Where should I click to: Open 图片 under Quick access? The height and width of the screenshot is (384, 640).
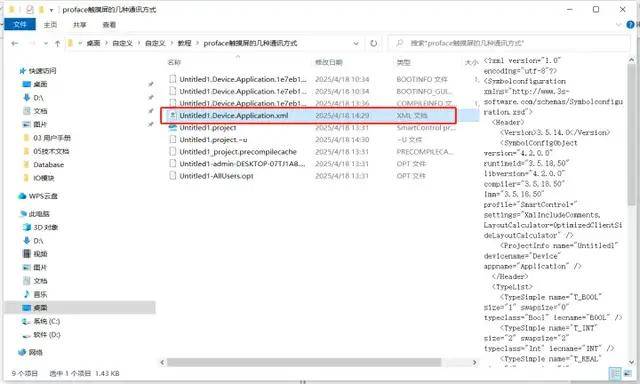[40, 124]
